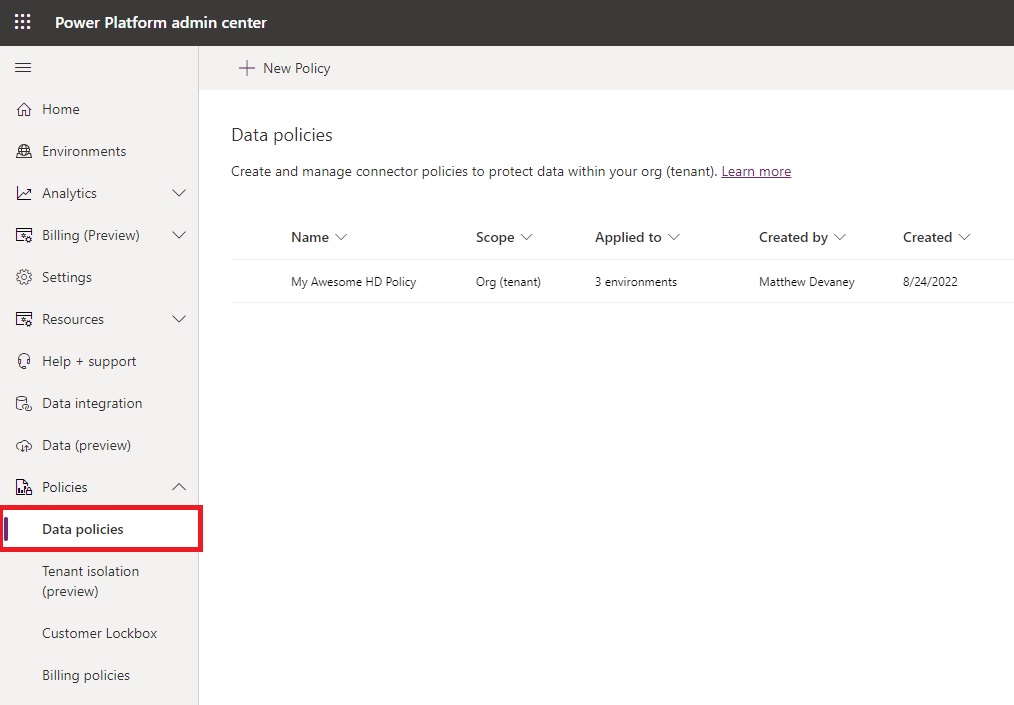Viewport: 1014px width, 705px height.
Task: Open Data (preview) page
Action: (99, 446)
